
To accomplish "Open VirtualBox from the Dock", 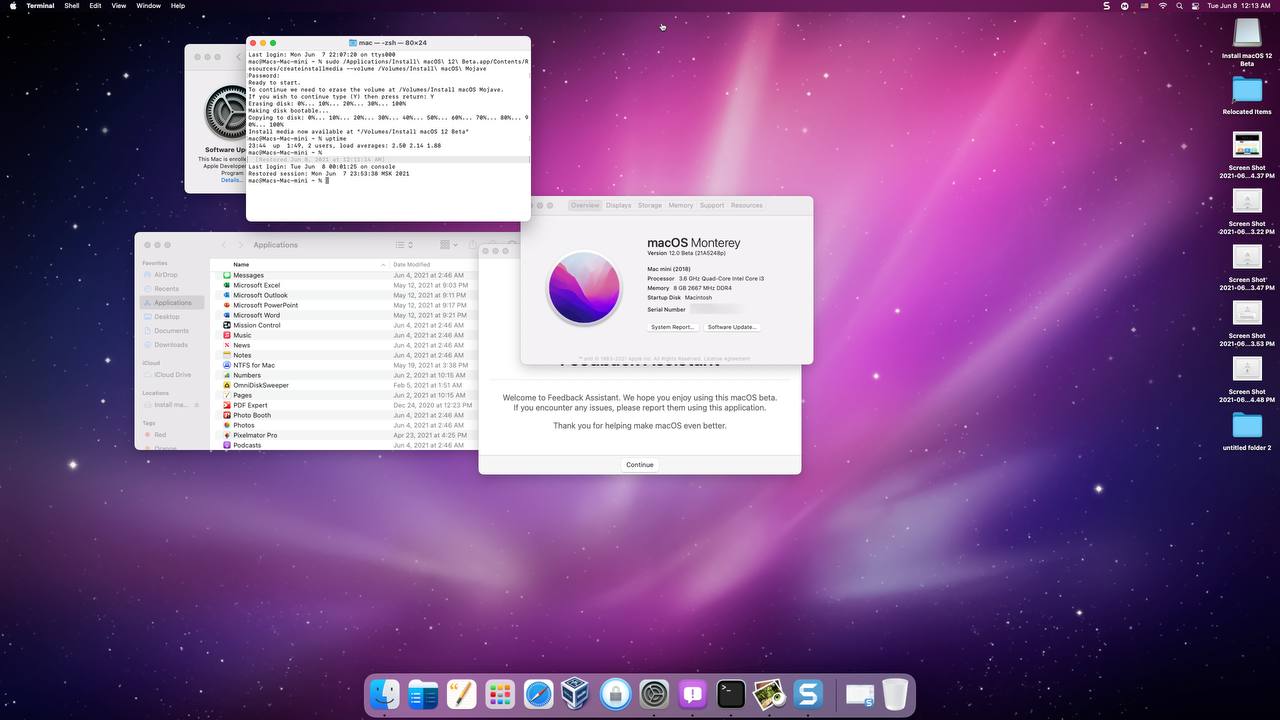I will point(576,694).
